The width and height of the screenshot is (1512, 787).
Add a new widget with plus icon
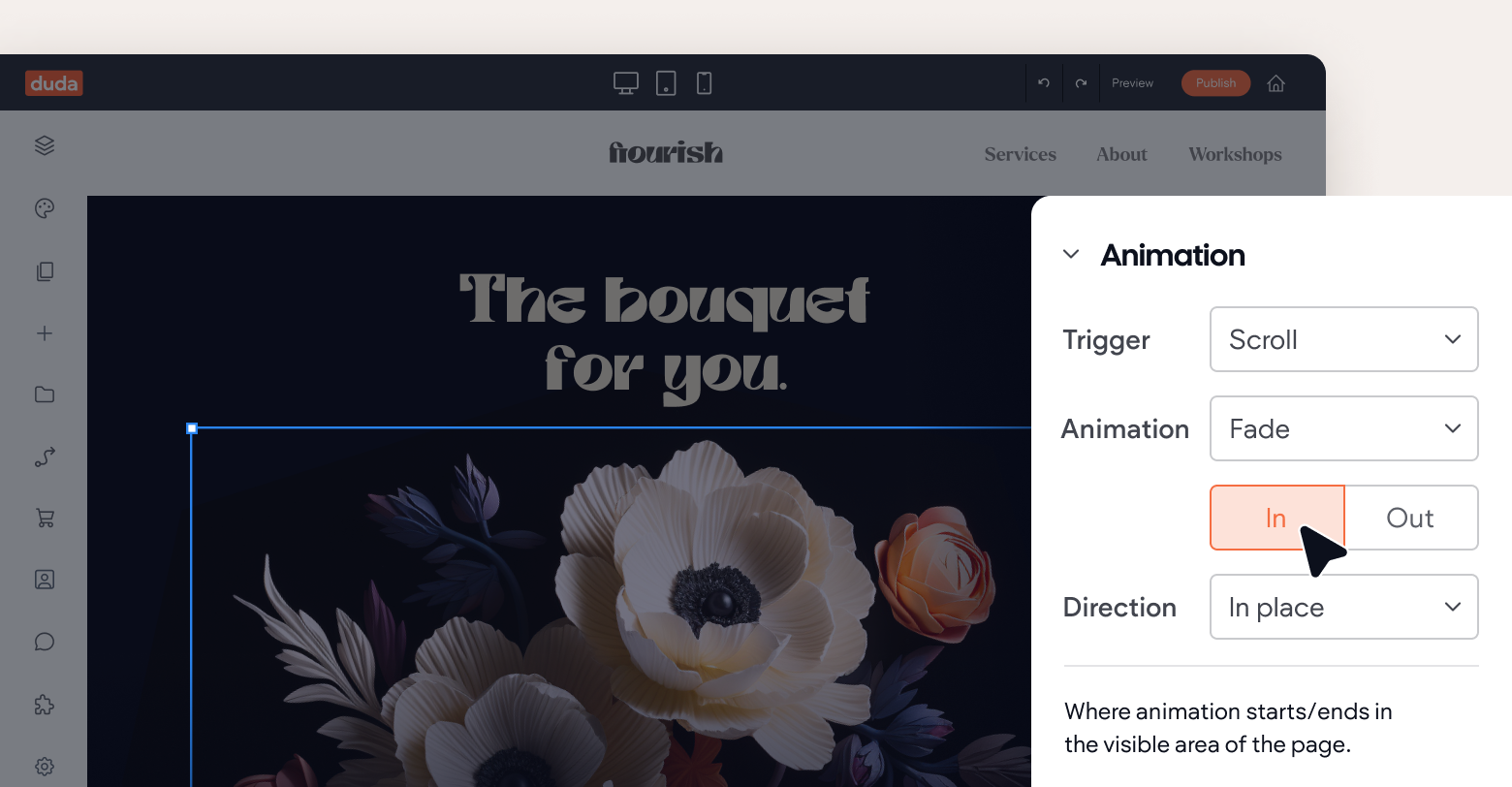[x=45, y=333]
